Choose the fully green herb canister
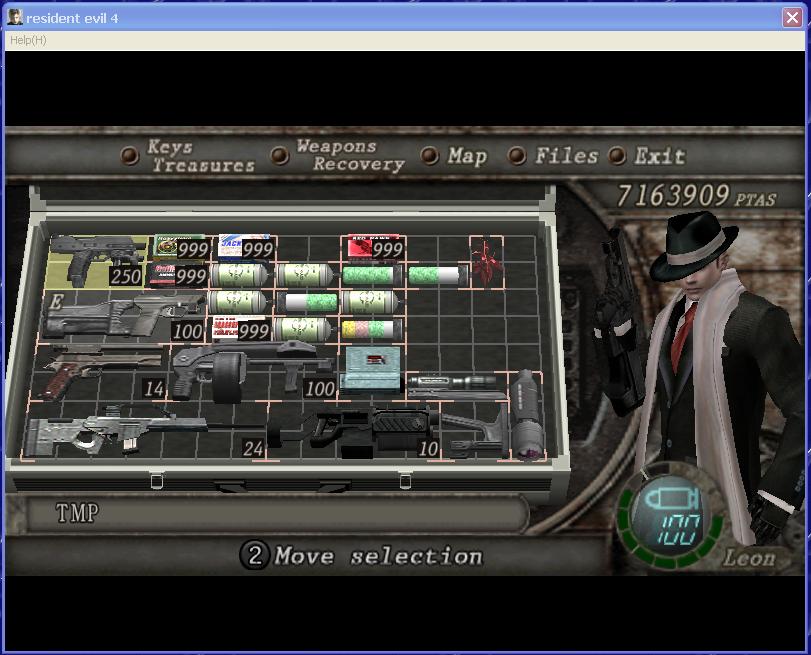Viewport: 811px width, 655px height. pos(371,275)
